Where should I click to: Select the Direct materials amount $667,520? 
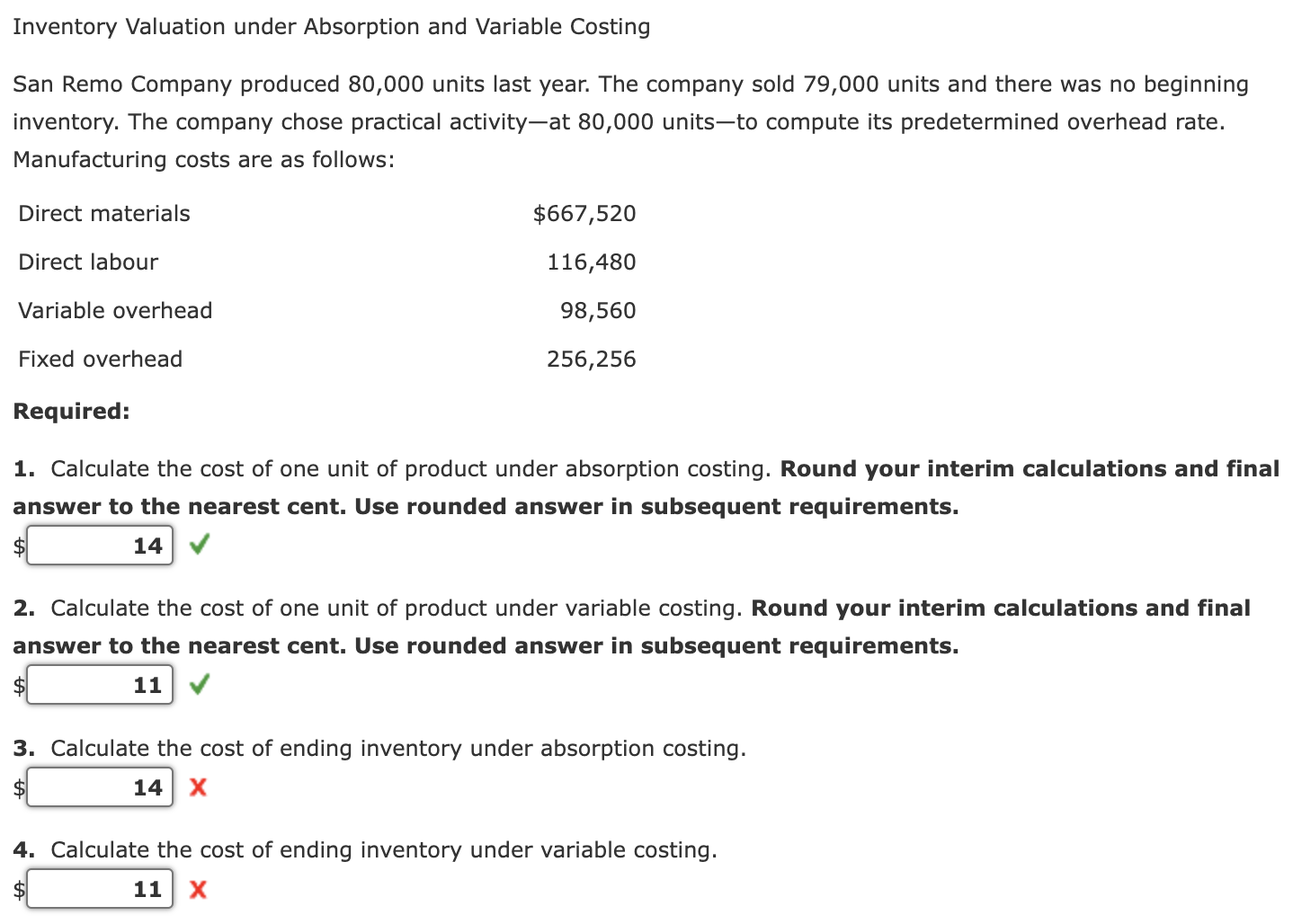[585, 213]
